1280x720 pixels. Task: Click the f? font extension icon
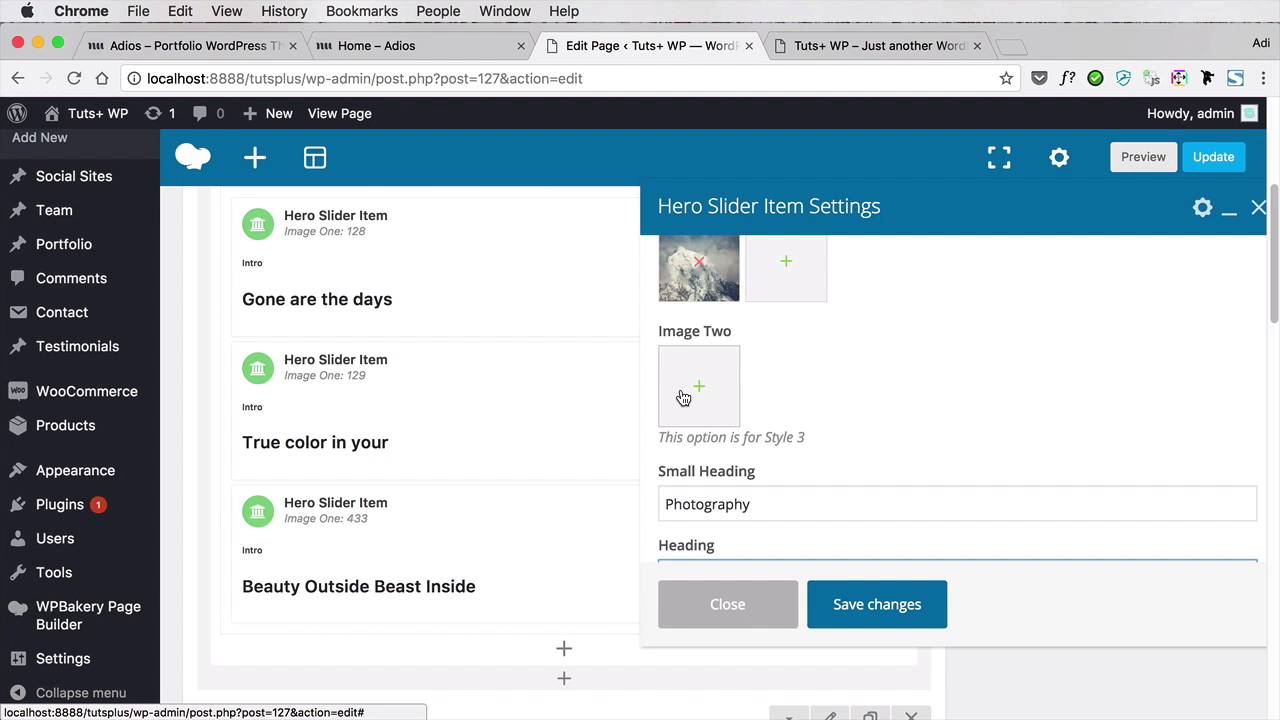[1067, 78]
